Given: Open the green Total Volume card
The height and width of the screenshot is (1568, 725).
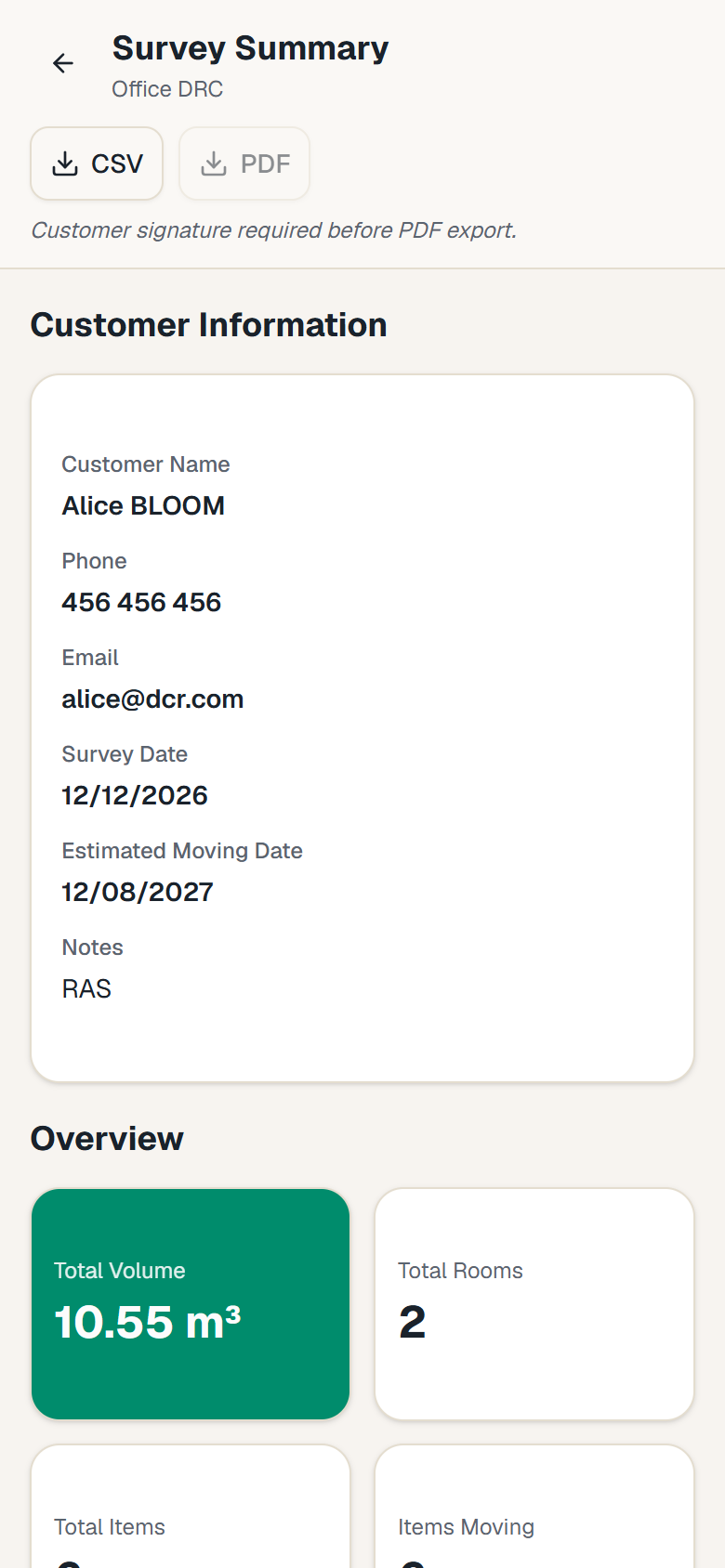Looking at the screenshot, I should [x=191, y=1304].
